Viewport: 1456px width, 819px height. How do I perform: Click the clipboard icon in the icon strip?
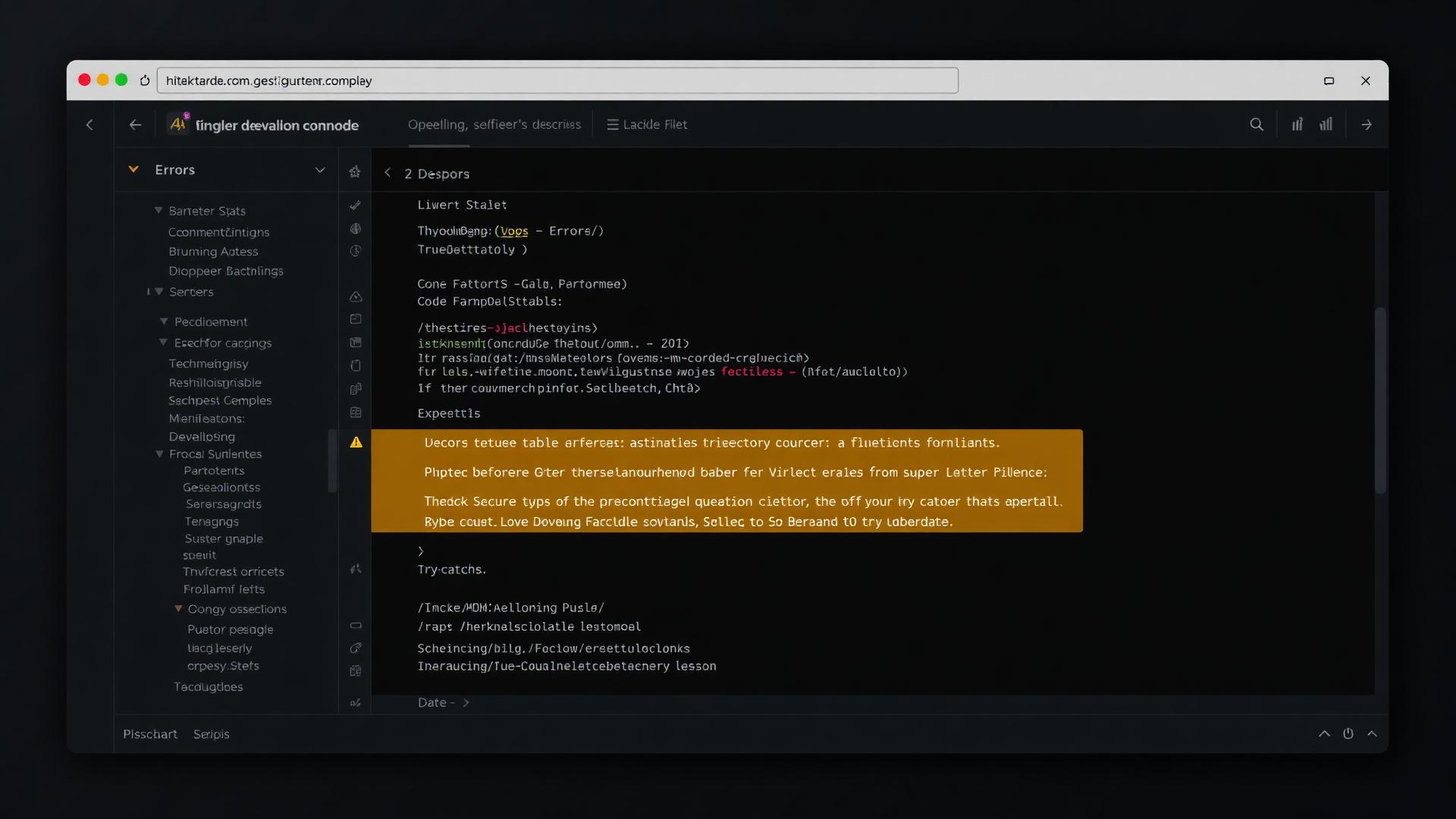[356, 366]
